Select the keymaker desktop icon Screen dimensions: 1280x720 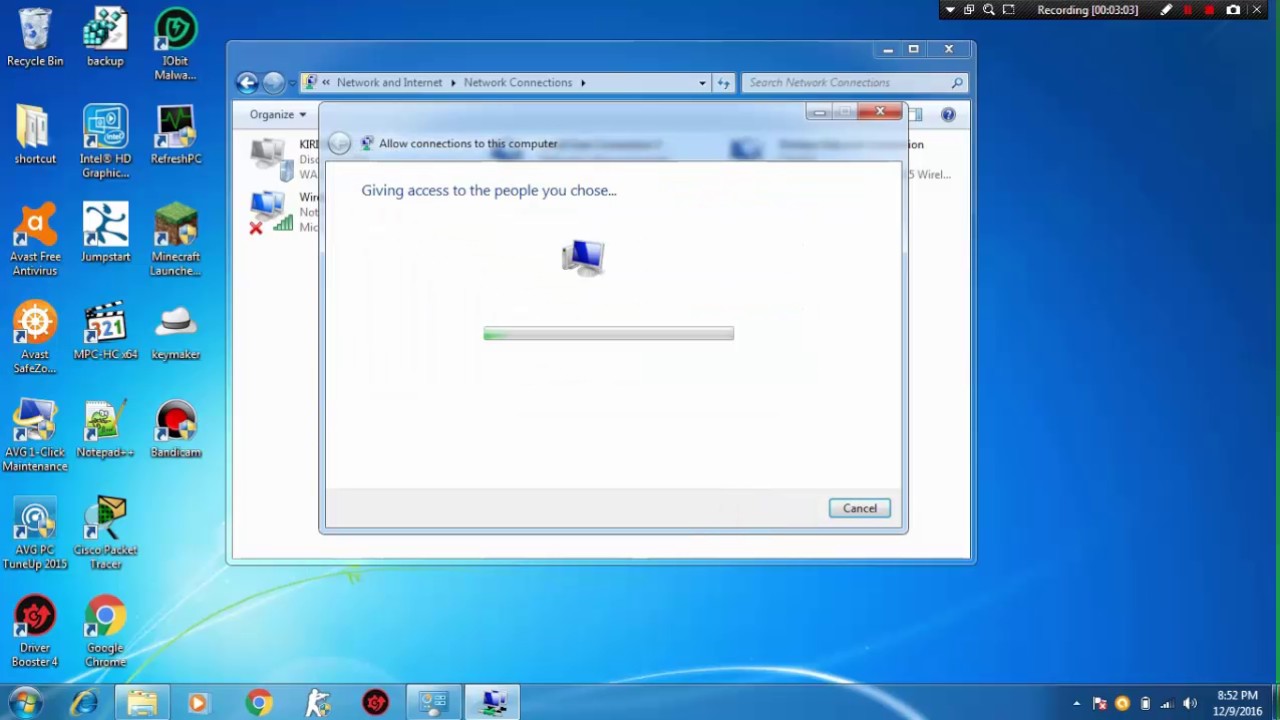coord(175,331)
